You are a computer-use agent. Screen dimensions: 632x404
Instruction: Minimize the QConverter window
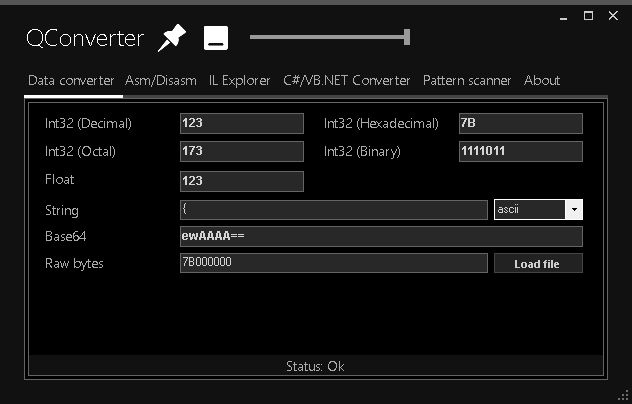pos(563,17)
